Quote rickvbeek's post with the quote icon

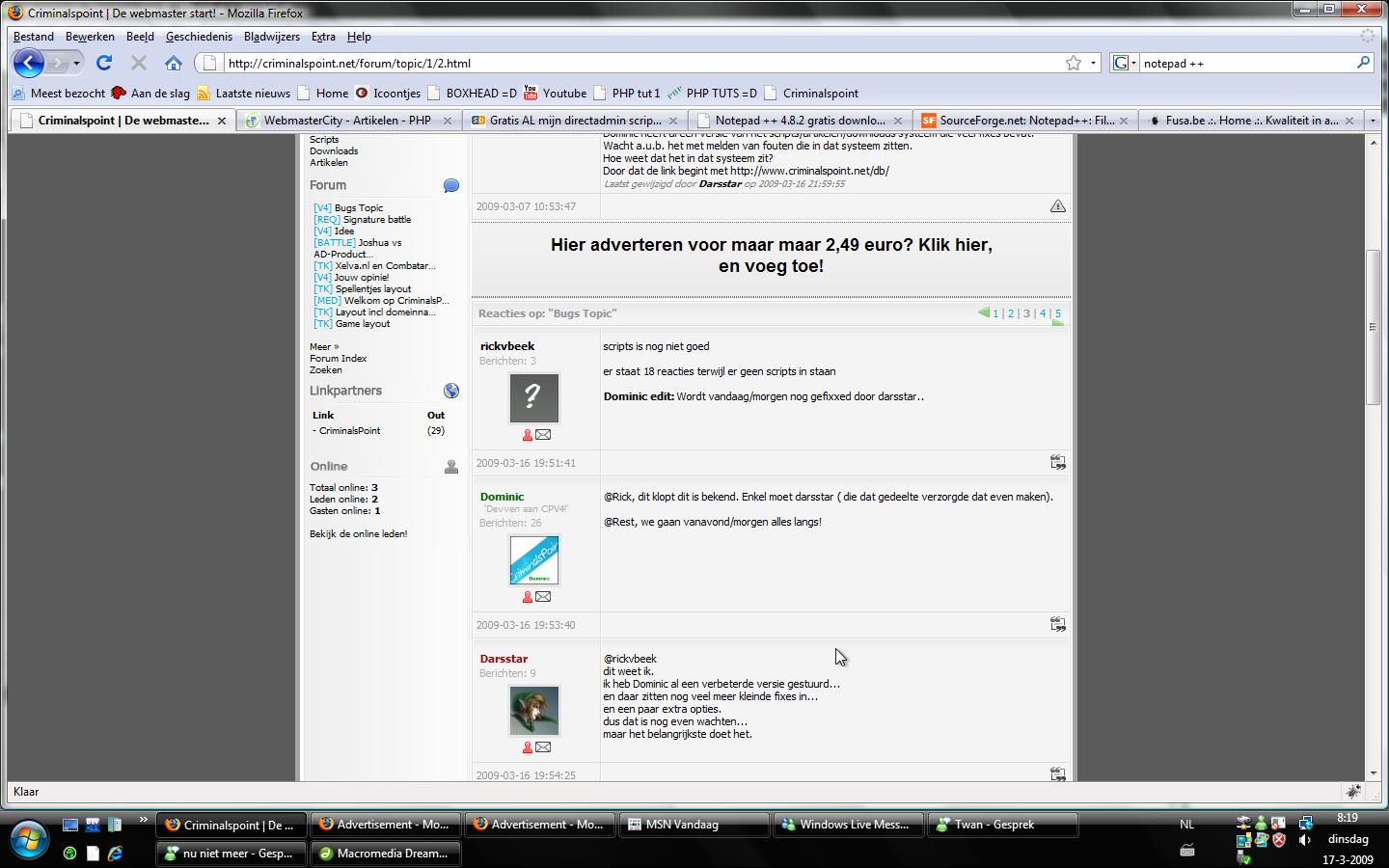click(1058, 463)
